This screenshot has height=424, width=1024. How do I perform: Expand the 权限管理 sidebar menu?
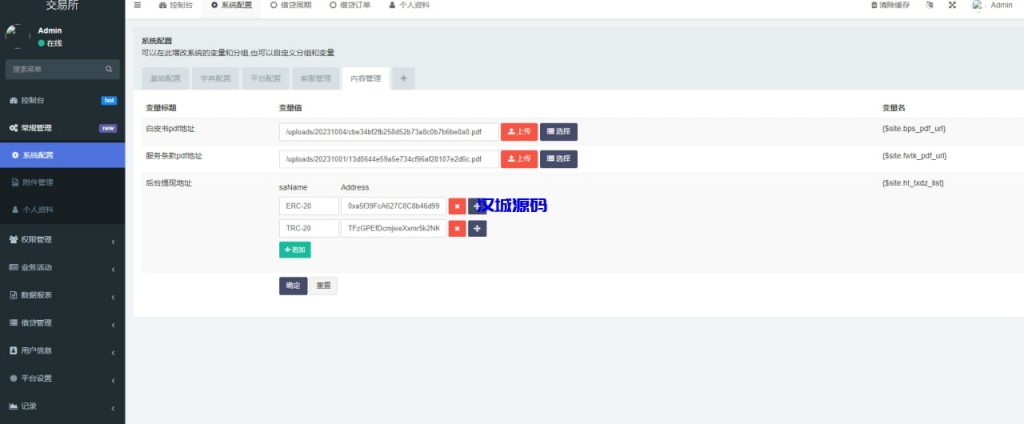[x=62, y=240]
